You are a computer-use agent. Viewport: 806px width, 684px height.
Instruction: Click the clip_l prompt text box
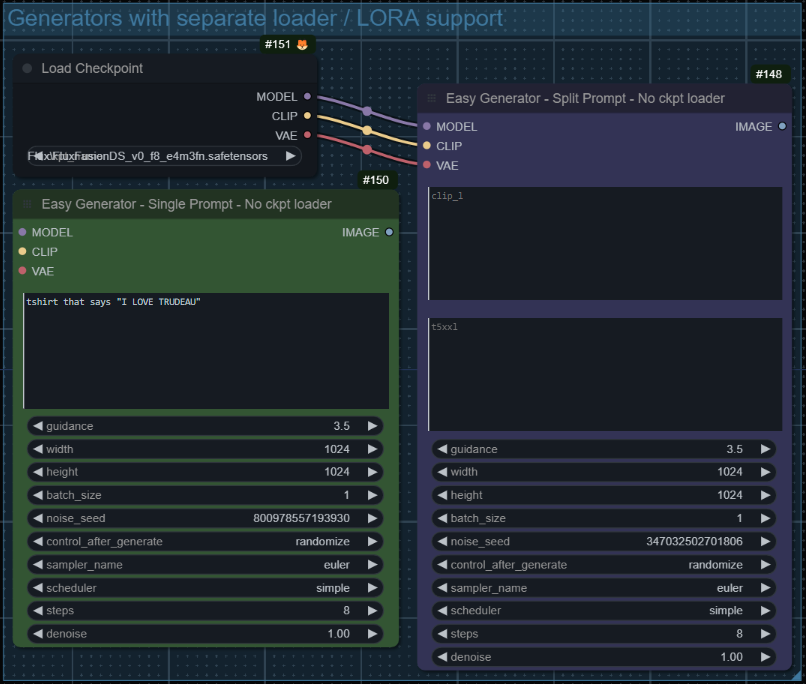[x=605, y=243]
